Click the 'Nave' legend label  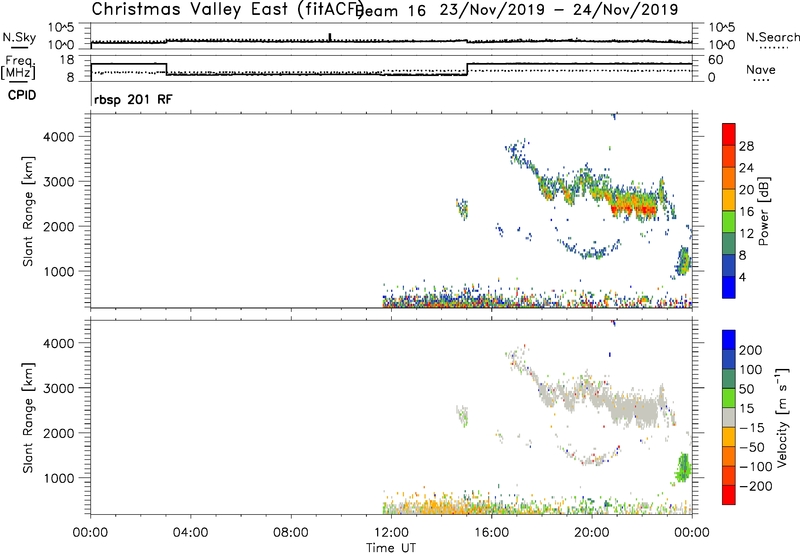pos(760,70)
